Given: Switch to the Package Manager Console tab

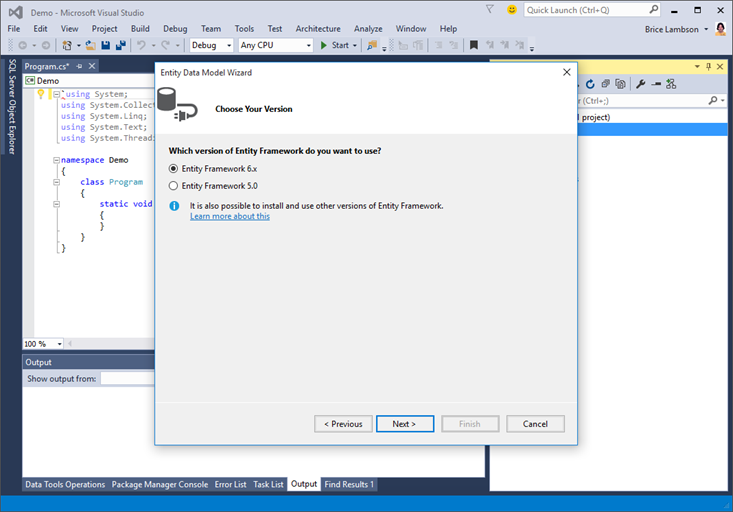Looking at the screenshot, I should (159, 484).
